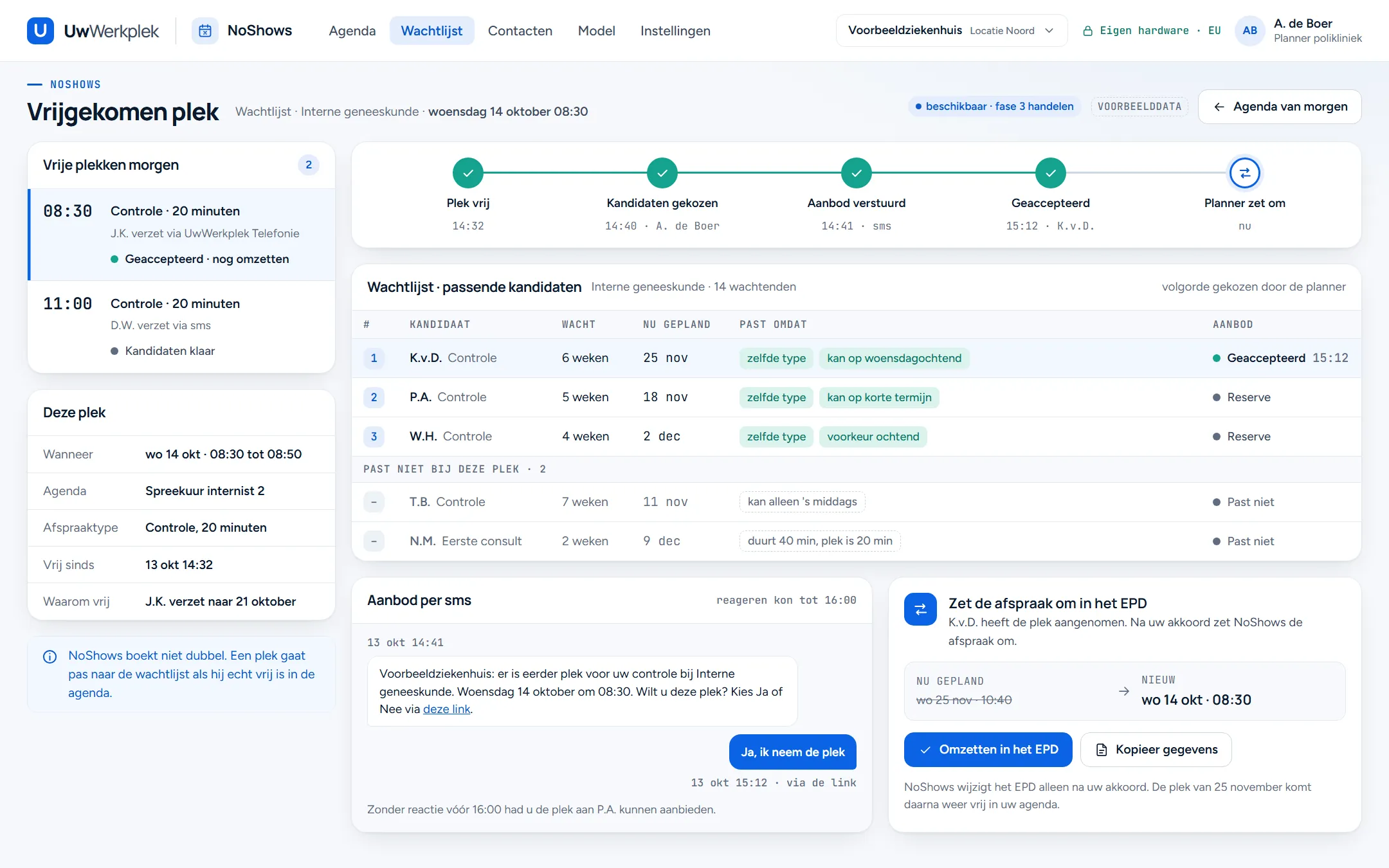Open the Voorbeeldziekenhuis location dropdown
Screen dimensions: 1389x868
pyautogui.click(x=952, y=30)
